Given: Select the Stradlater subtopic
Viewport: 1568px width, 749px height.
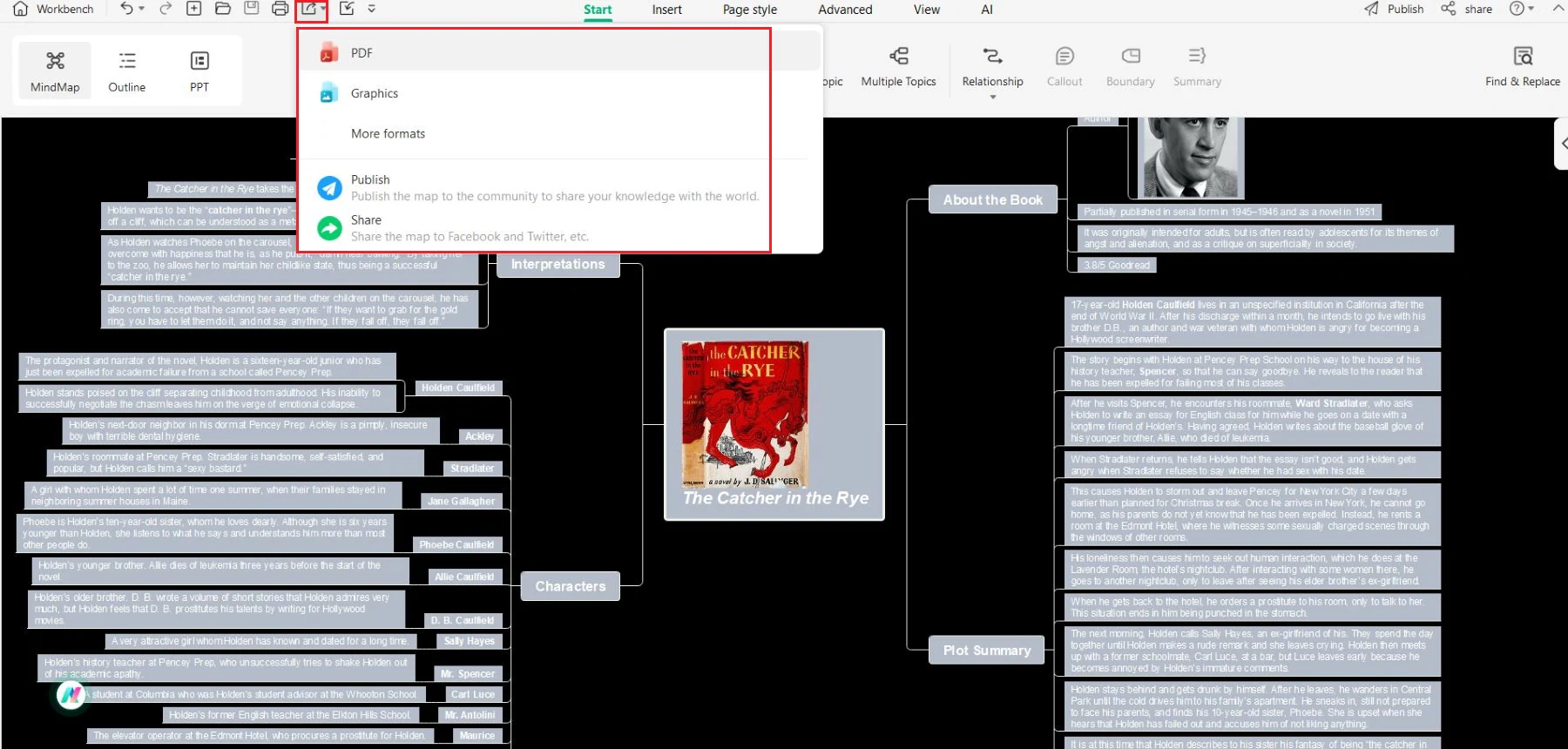Looking at the screenshot, I should pyautogui.click(x=472, y=468).
